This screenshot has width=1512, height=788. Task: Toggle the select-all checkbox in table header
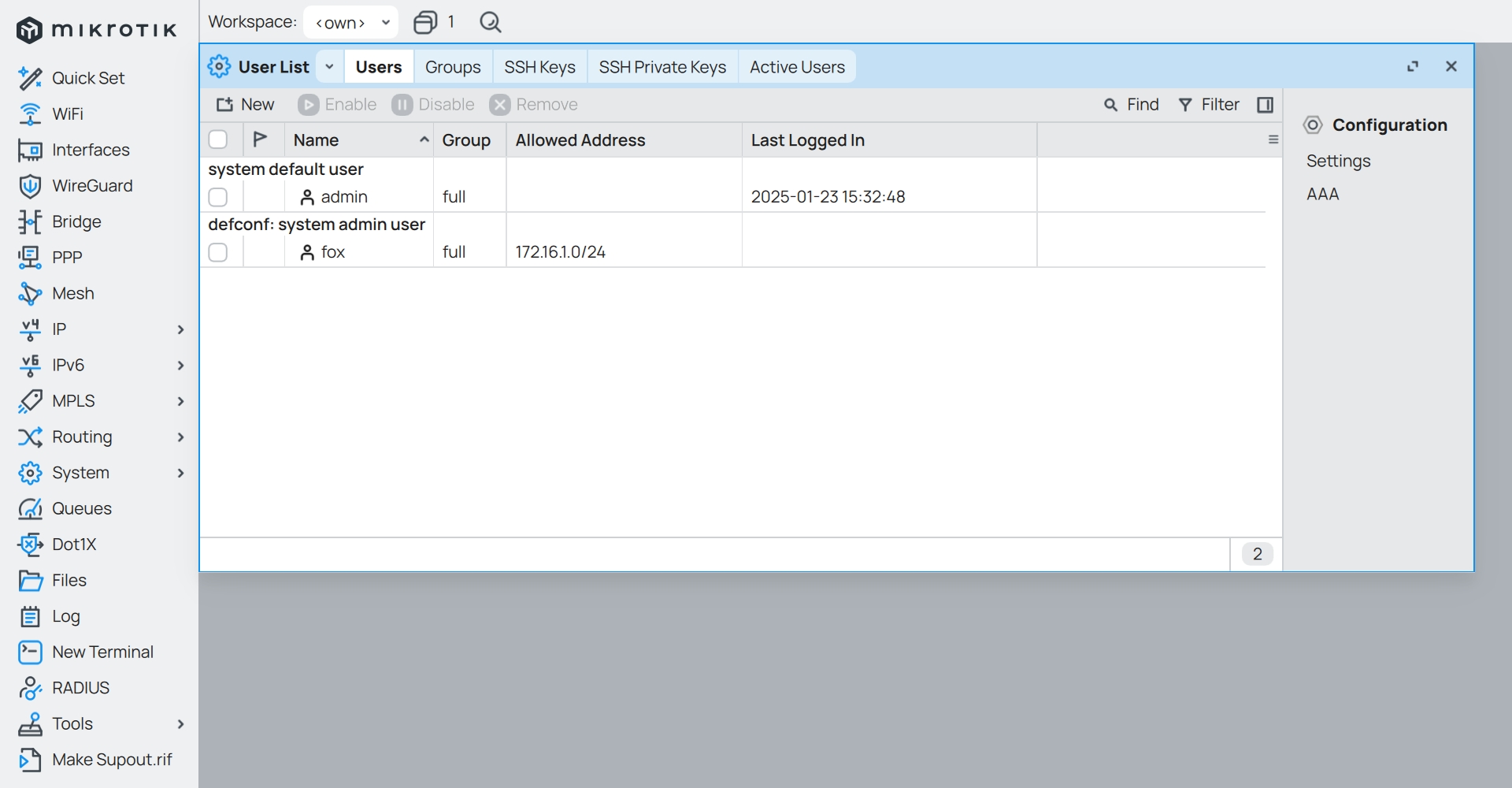click(218, 139)
